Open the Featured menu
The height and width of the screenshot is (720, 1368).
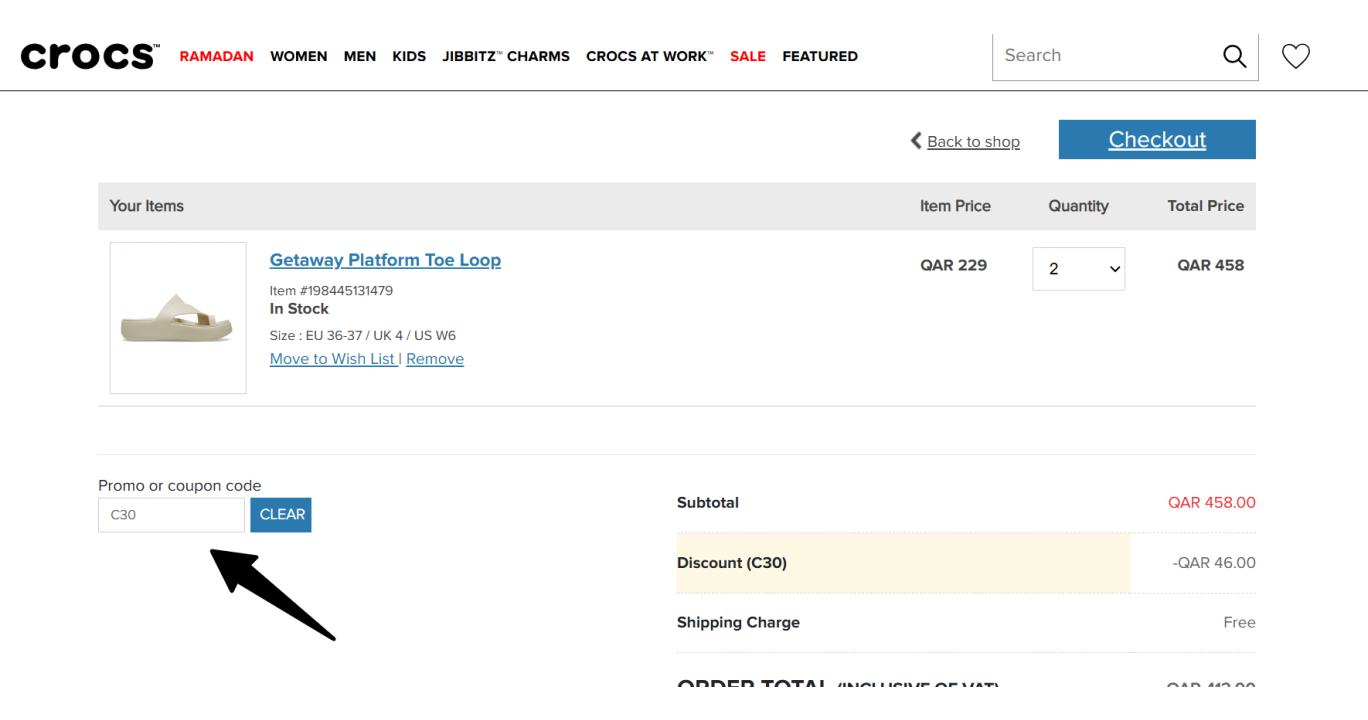[820, 56]
